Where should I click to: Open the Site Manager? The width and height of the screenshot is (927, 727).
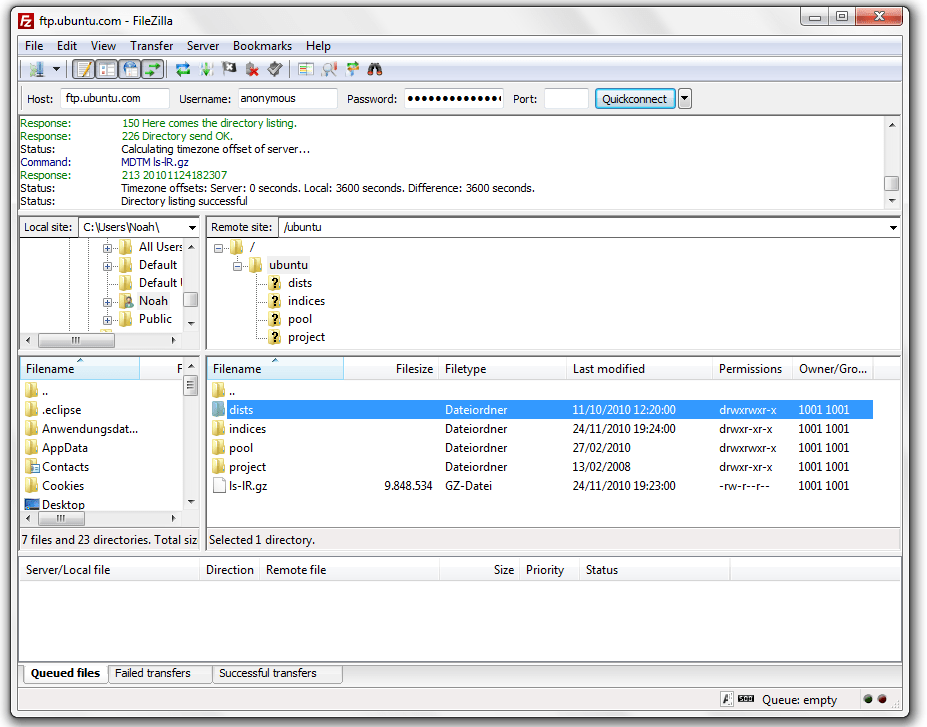point(36,68)
